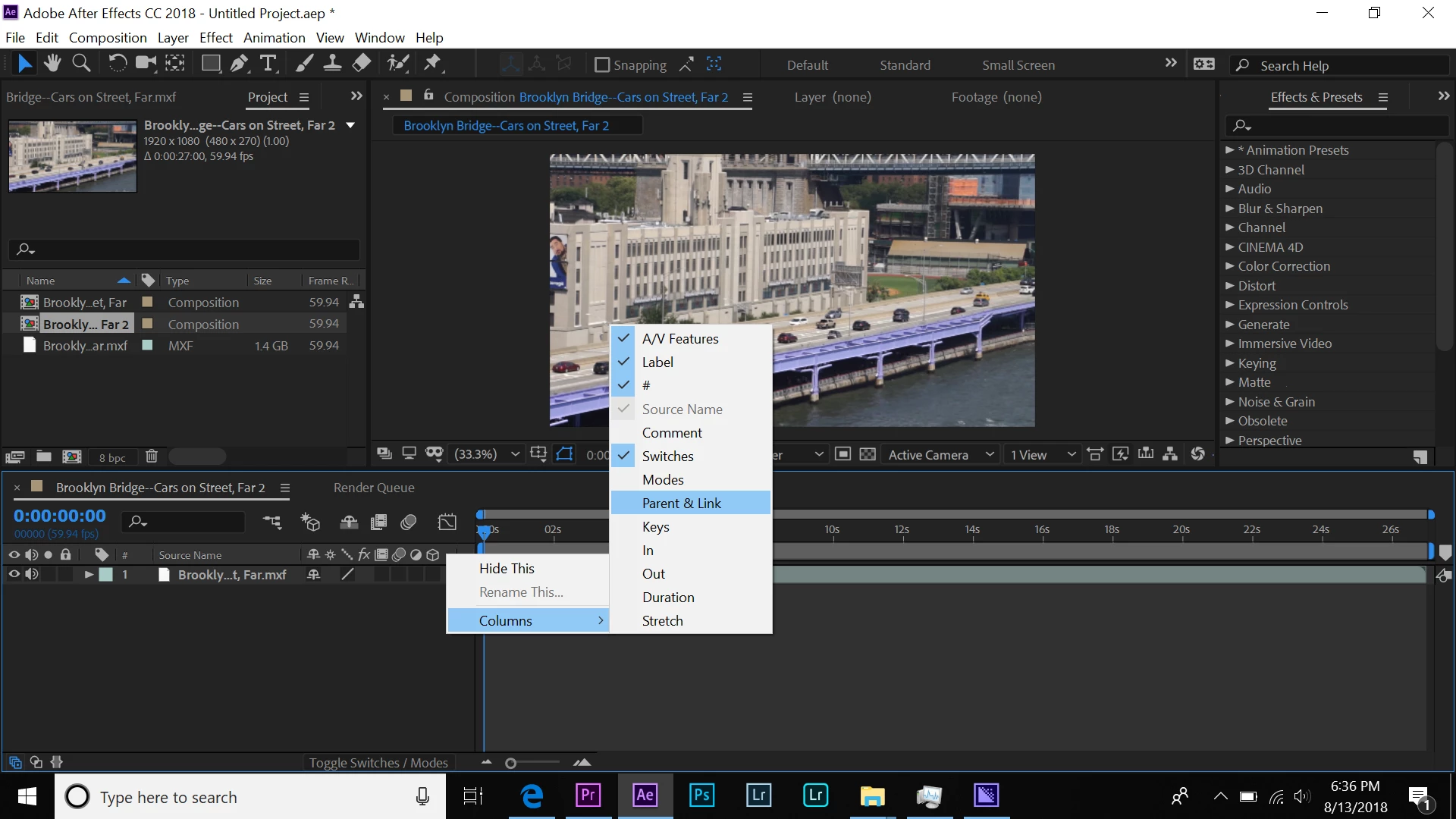Select the Hand tool in toolbar
The height and width of the screenshot is (819, 1456).
pyautogui.click(x=52, y=64)
